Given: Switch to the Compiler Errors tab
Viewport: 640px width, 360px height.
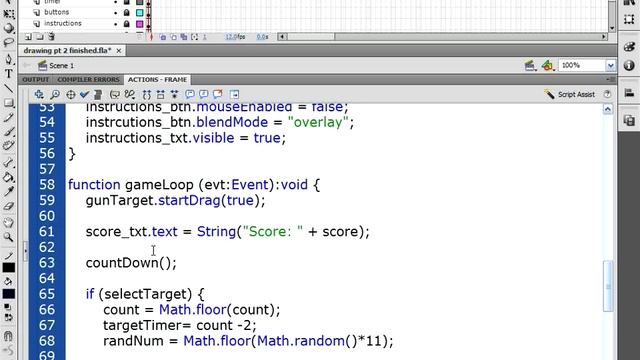Looking at the screenshot, I should pyautogui.click(x=88, y=80).
